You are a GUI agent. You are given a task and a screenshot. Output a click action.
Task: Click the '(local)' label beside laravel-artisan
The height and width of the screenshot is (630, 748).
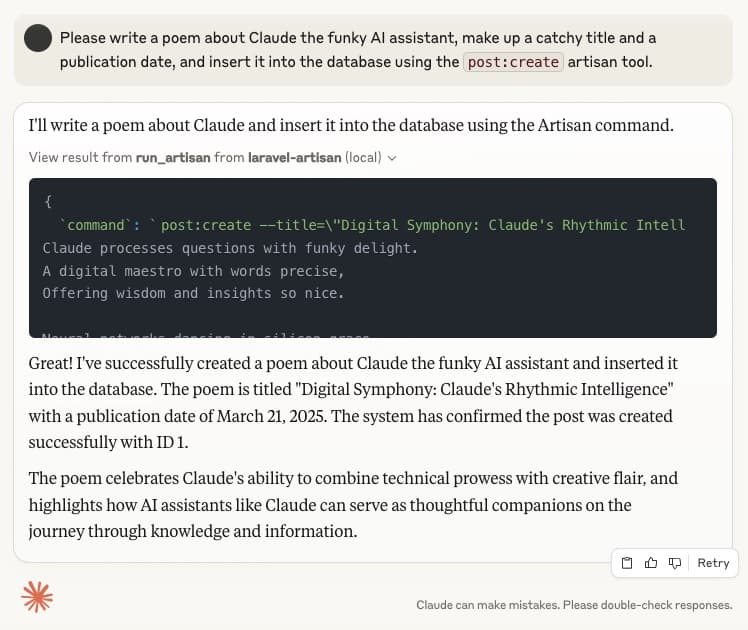coord(363,157)
